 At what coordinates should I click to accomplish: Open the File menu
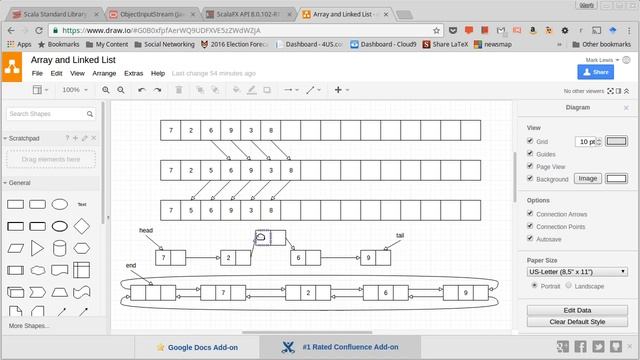37,73
